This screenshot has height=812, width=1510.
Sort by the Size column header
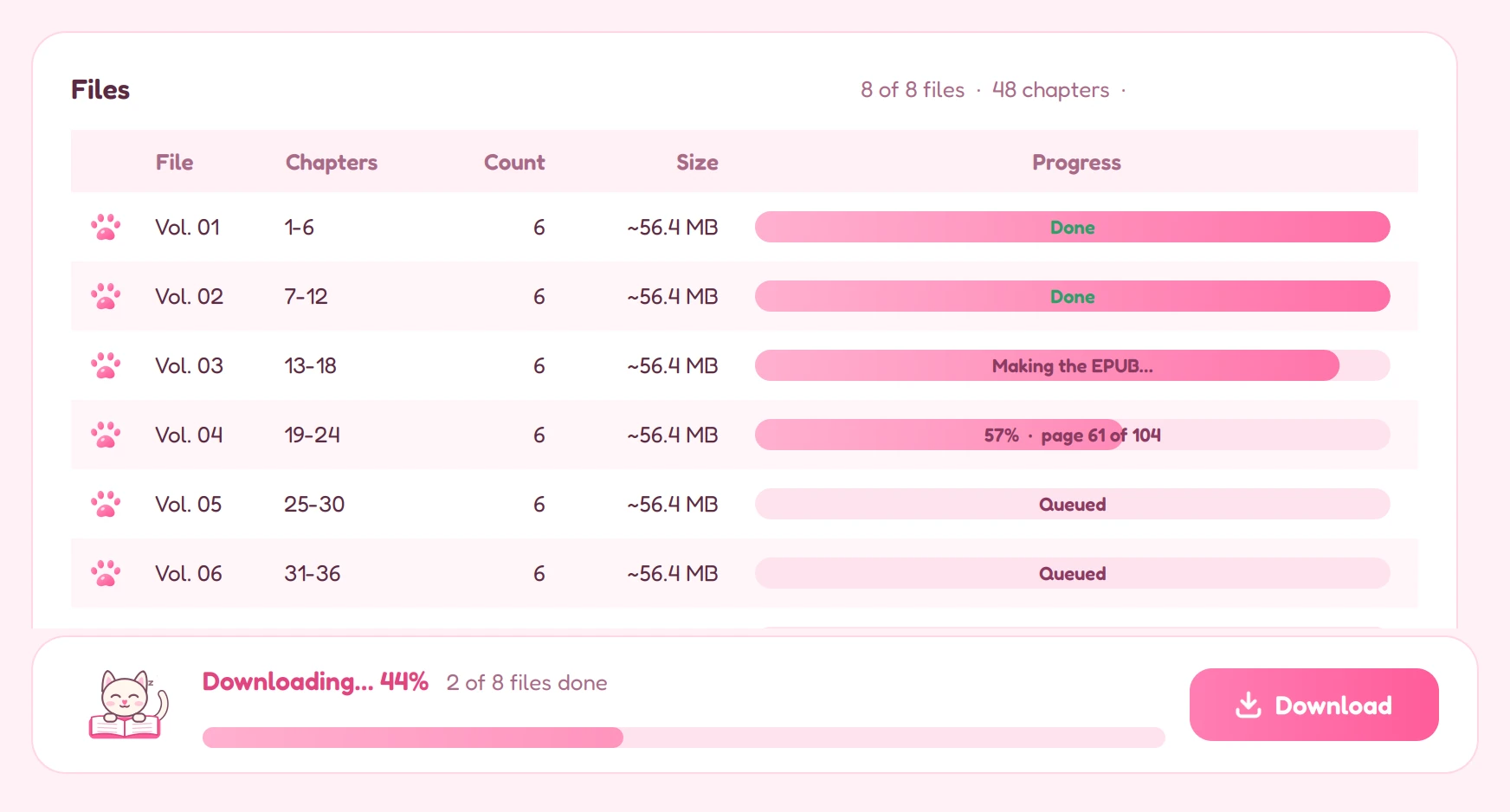tap(697, 162)
